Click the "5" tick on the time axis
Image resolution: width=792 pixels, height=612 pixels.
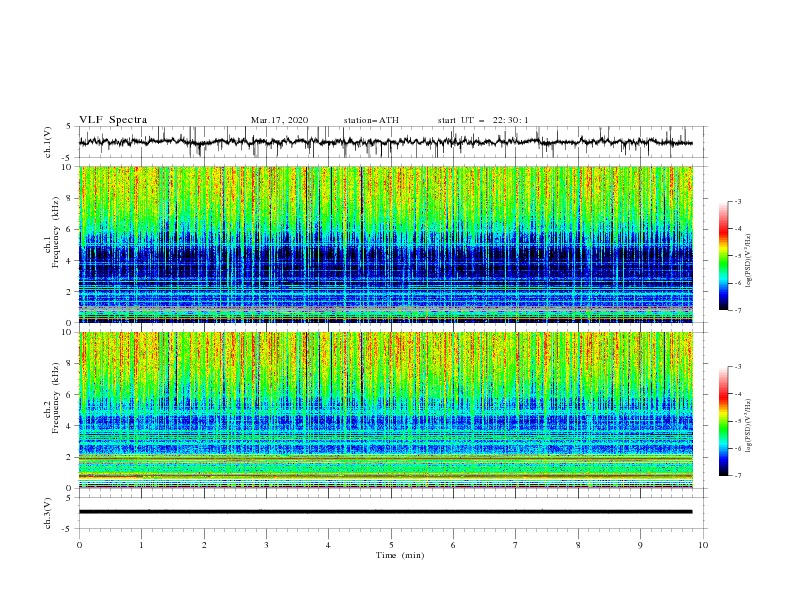click(391, 545)
